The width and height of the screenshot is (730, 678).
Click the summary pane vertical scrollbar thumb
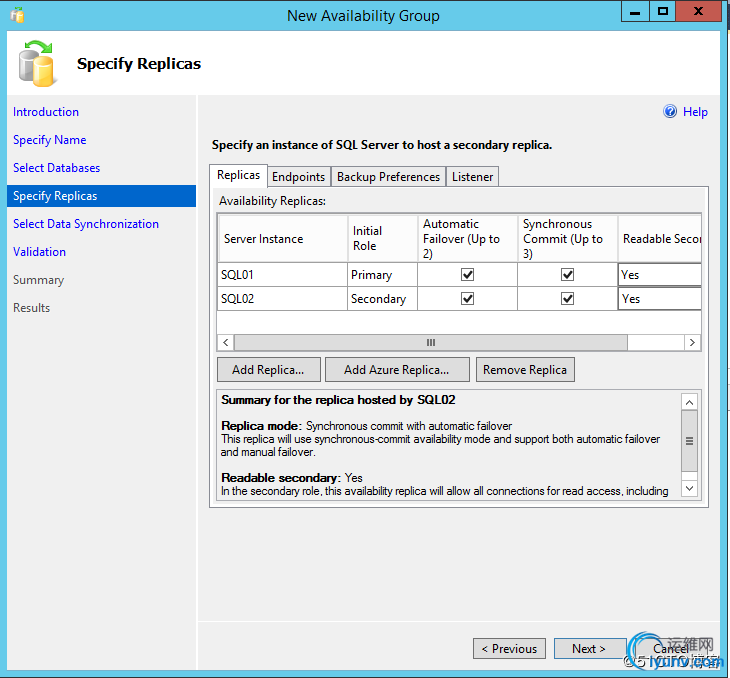[x=689, y=441]
